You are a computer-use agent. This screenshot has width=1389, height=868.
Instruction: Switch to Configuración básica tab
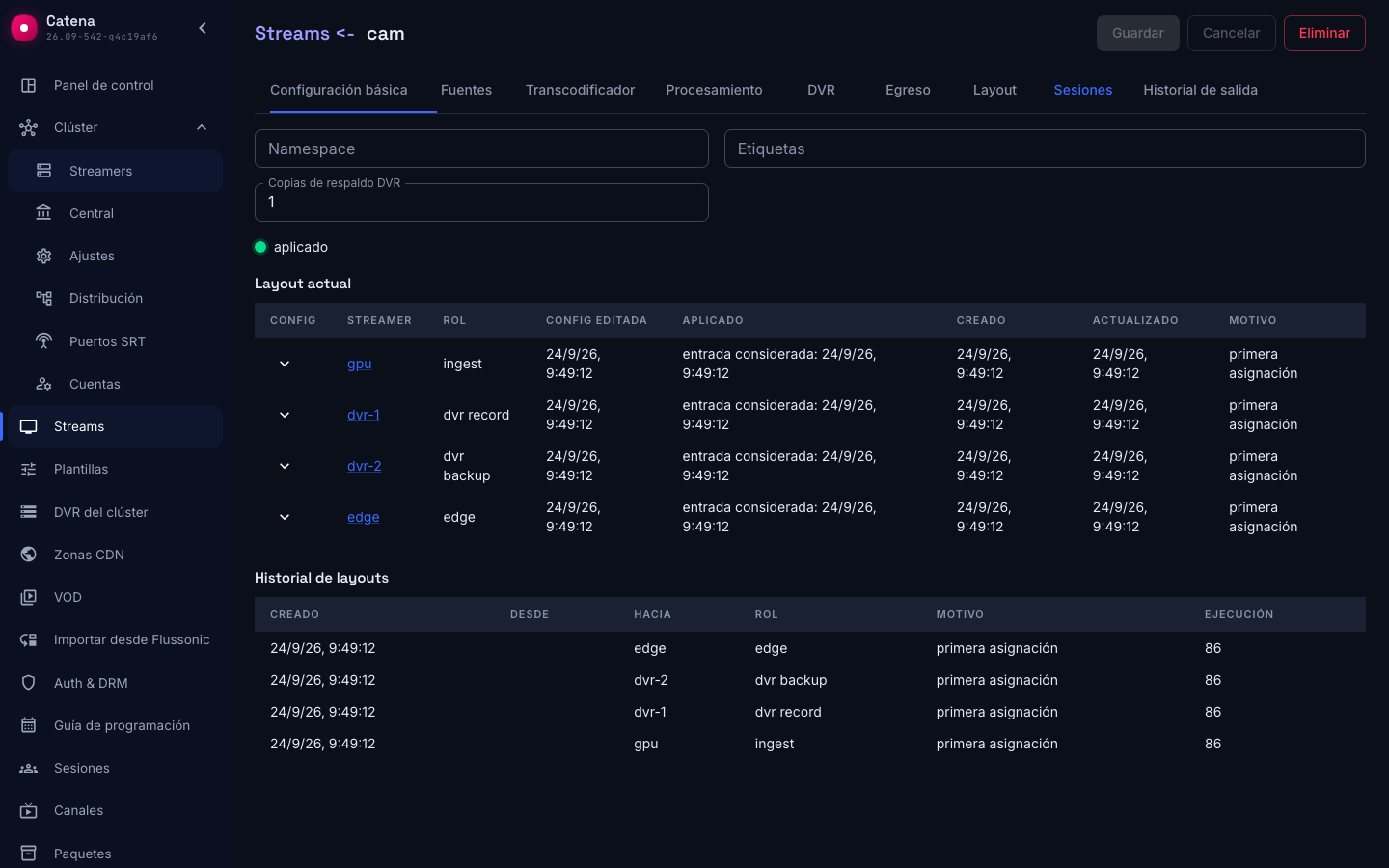[x=339, y=90]
